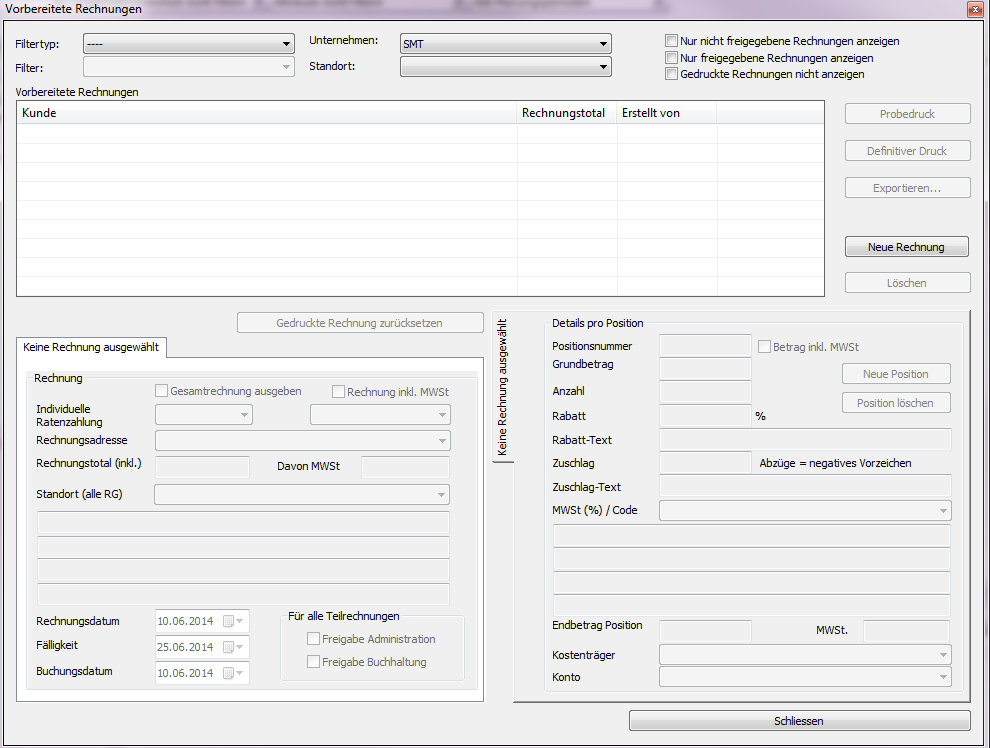Click the Positionsnummer input field
The image size is (990, 748).
(705, 346)
